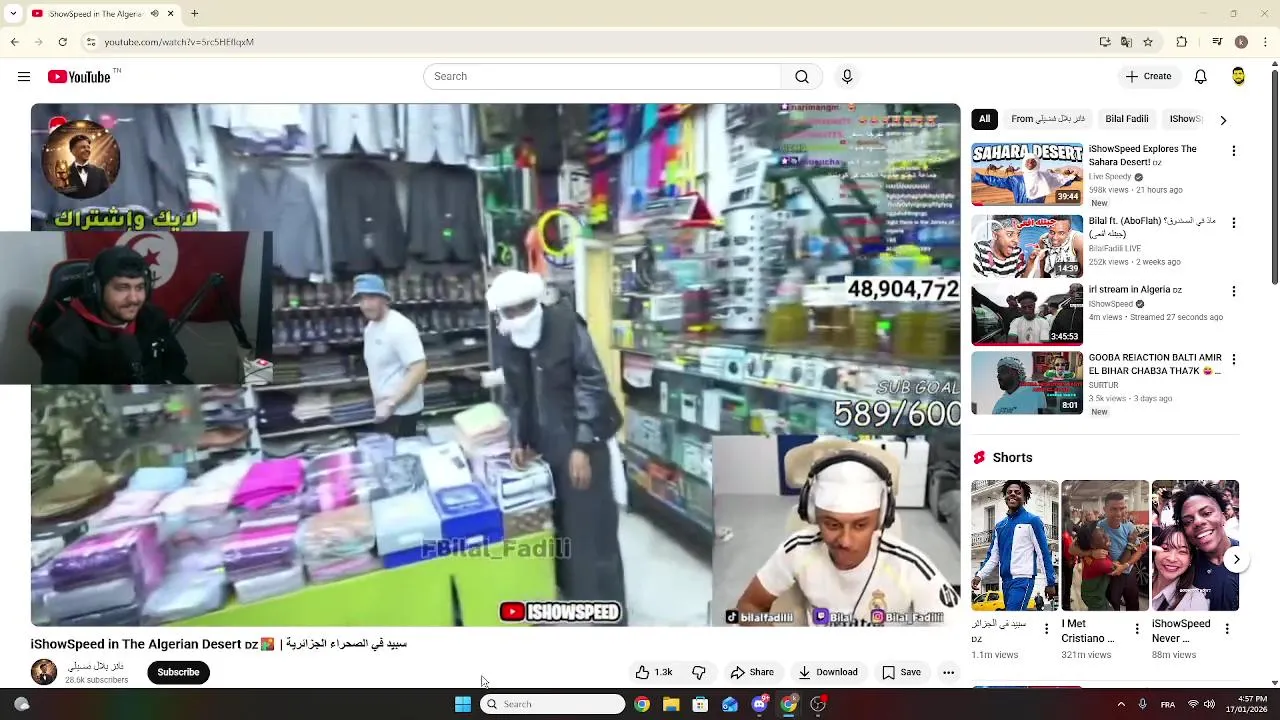Save the video to a playlist
The width and height of the screenshot is (1280, 720).
click(x=901, y=673)
